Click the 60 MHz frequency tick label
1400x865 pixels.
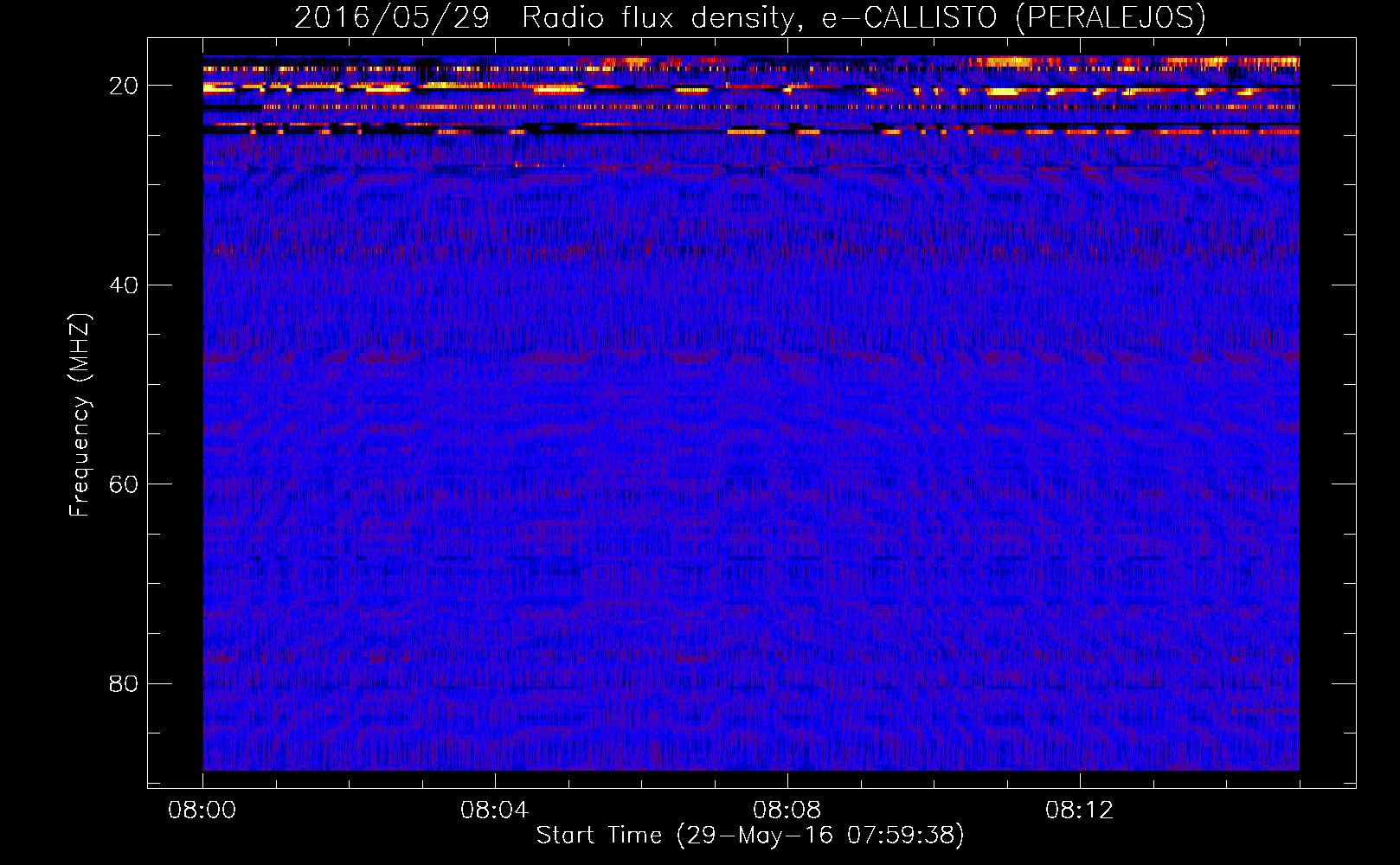(x=124, y=484)
